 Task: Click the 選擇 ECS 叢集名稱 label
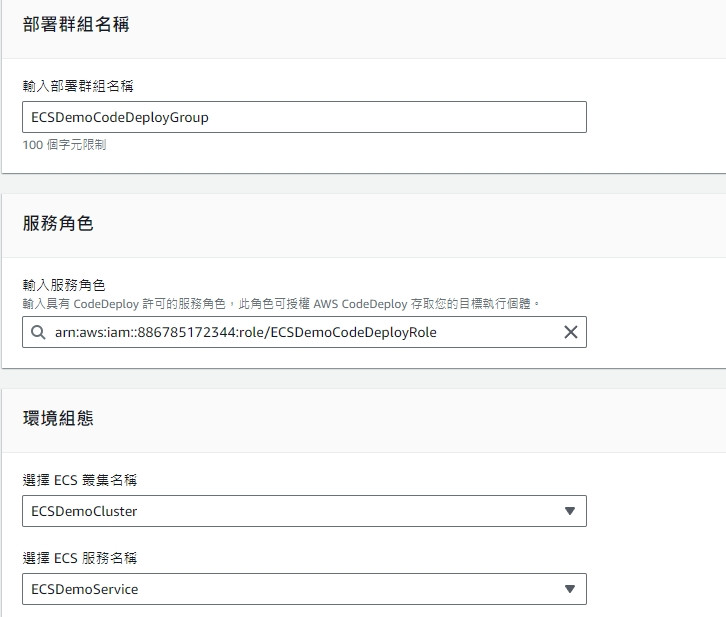tap(80, 480)
